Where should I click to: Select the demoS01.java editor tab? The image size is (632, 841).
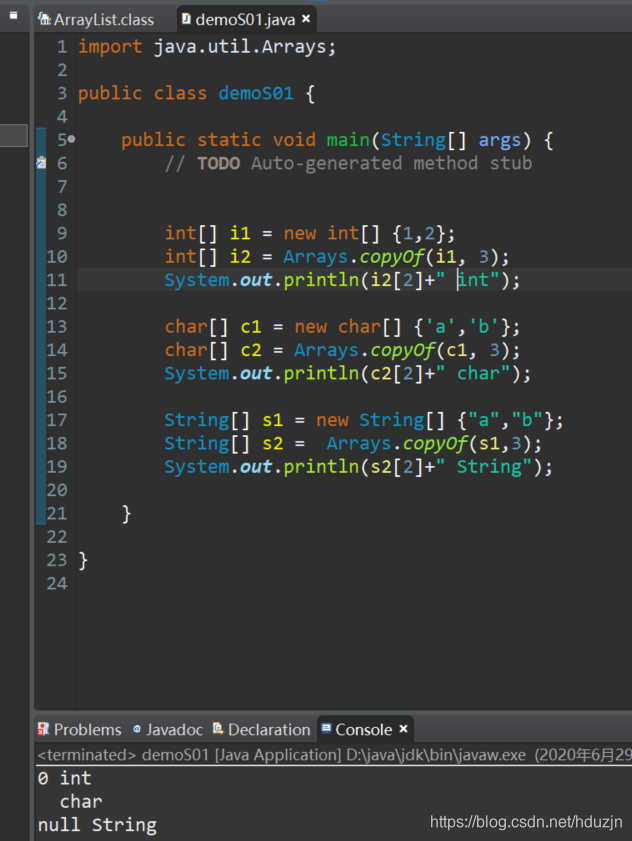point(245,20)
